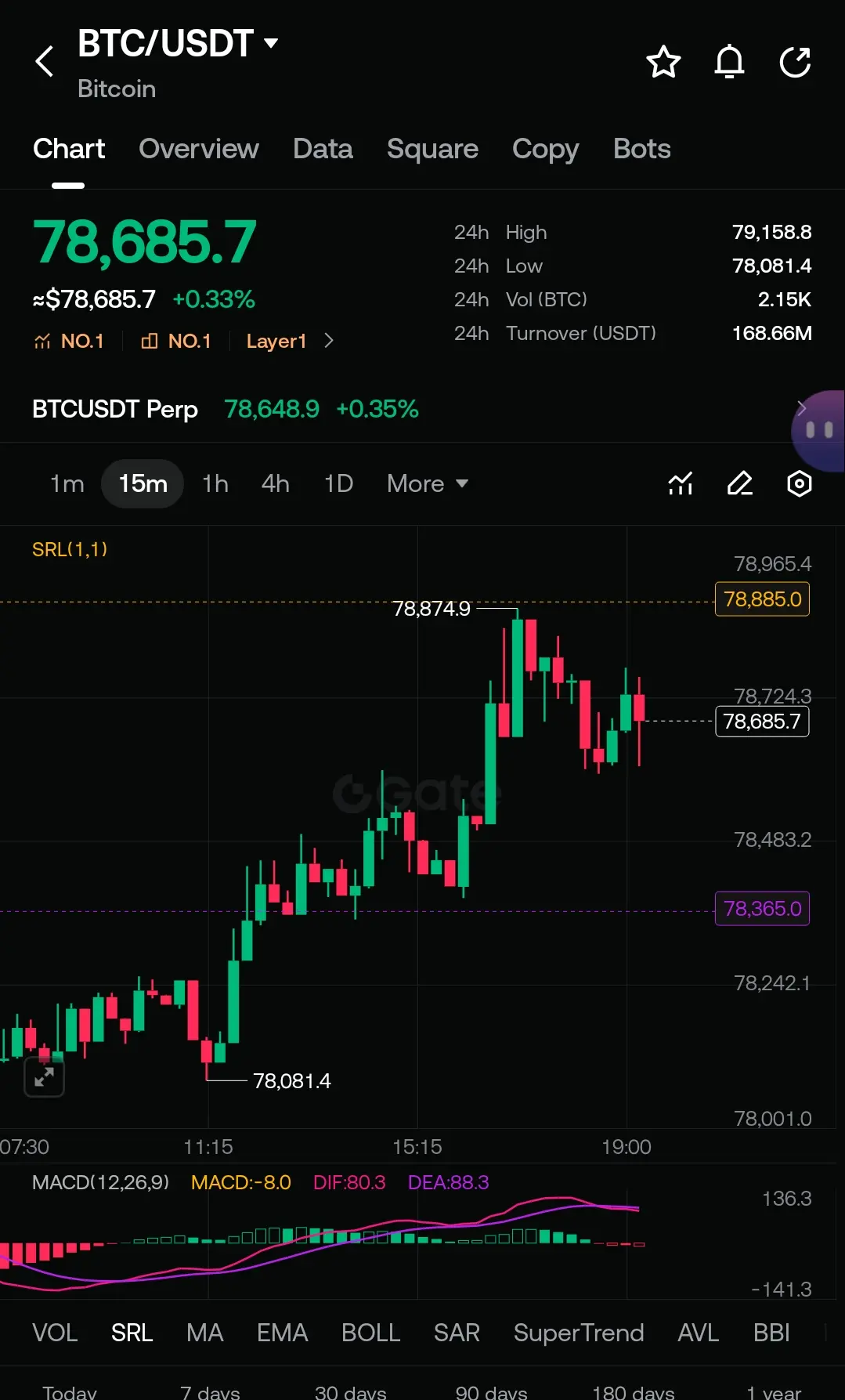The image size is (845, 1400).
Task: Select the 180 days range
Action: pos(634,1391)
